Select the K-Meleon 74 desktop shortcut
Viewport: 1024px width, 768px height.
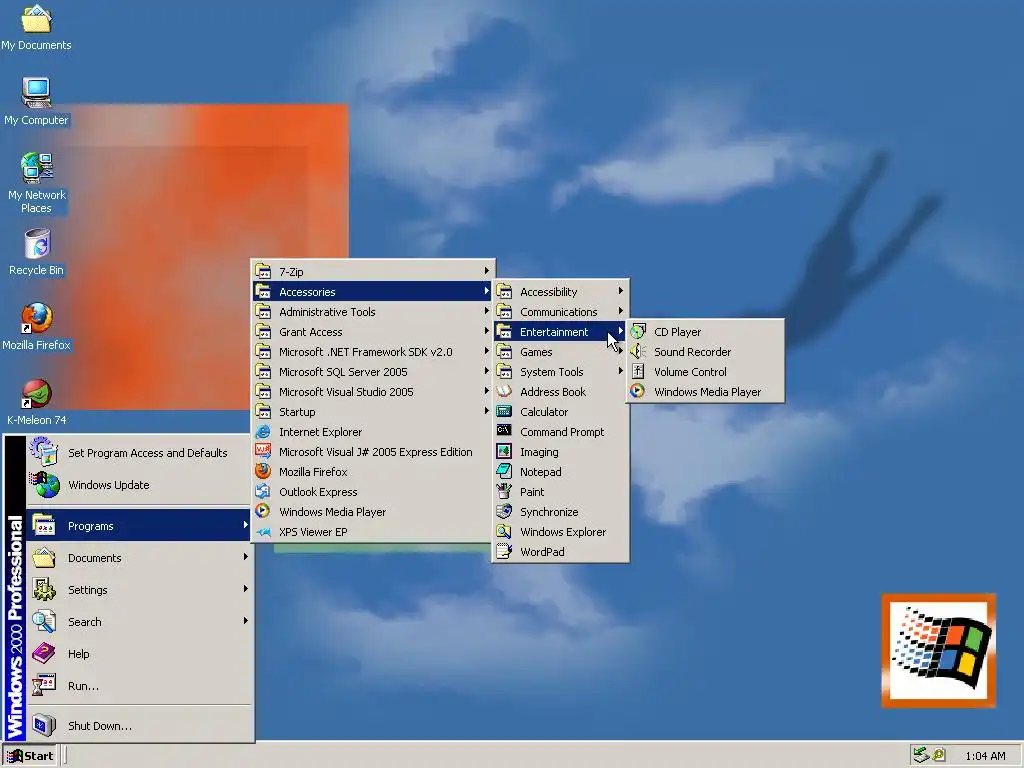[x=37, y=402]
